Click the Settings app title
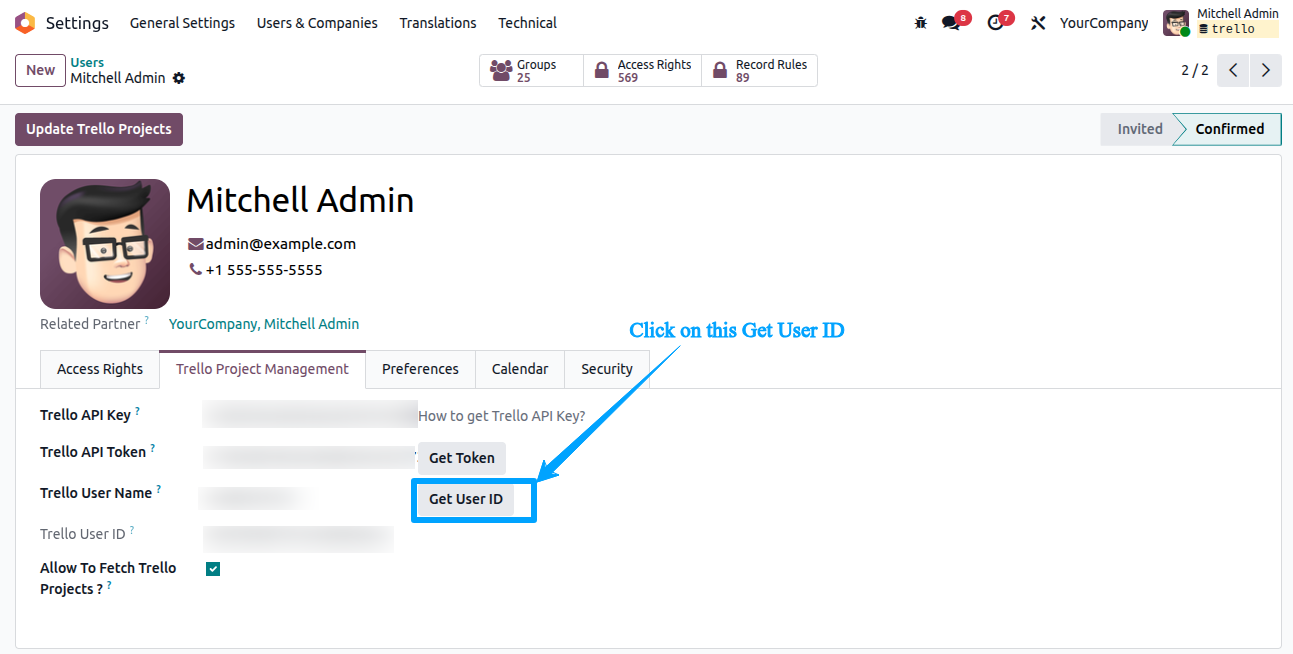1293x654 pixels. [77, 22]
